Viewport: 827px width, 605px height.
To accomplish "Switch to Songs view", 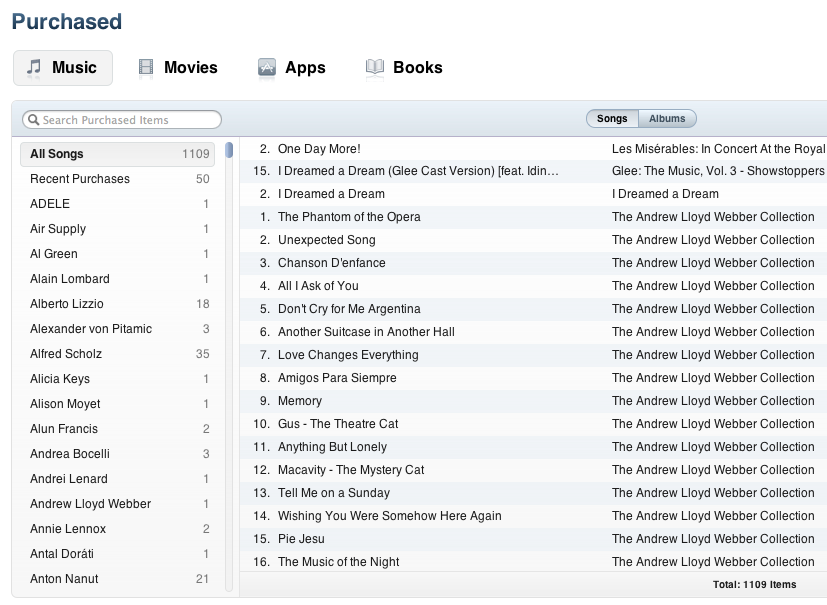I will 612,119.
